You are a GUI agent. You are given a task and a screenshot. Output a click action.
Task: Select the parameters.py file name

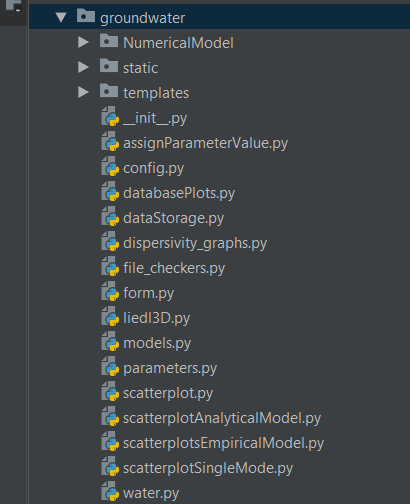click(170, 369)
